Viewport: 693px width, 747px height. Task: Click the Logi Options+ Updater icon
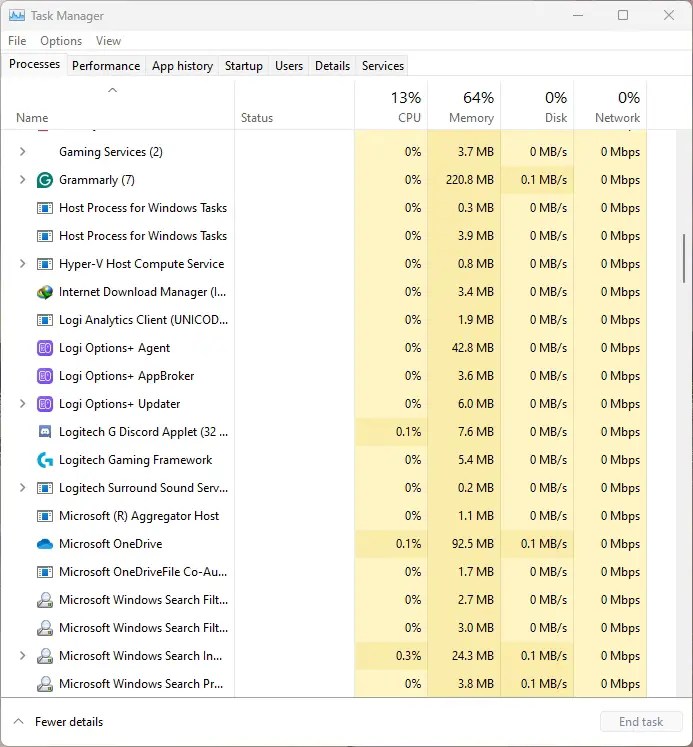pos(45,404)
